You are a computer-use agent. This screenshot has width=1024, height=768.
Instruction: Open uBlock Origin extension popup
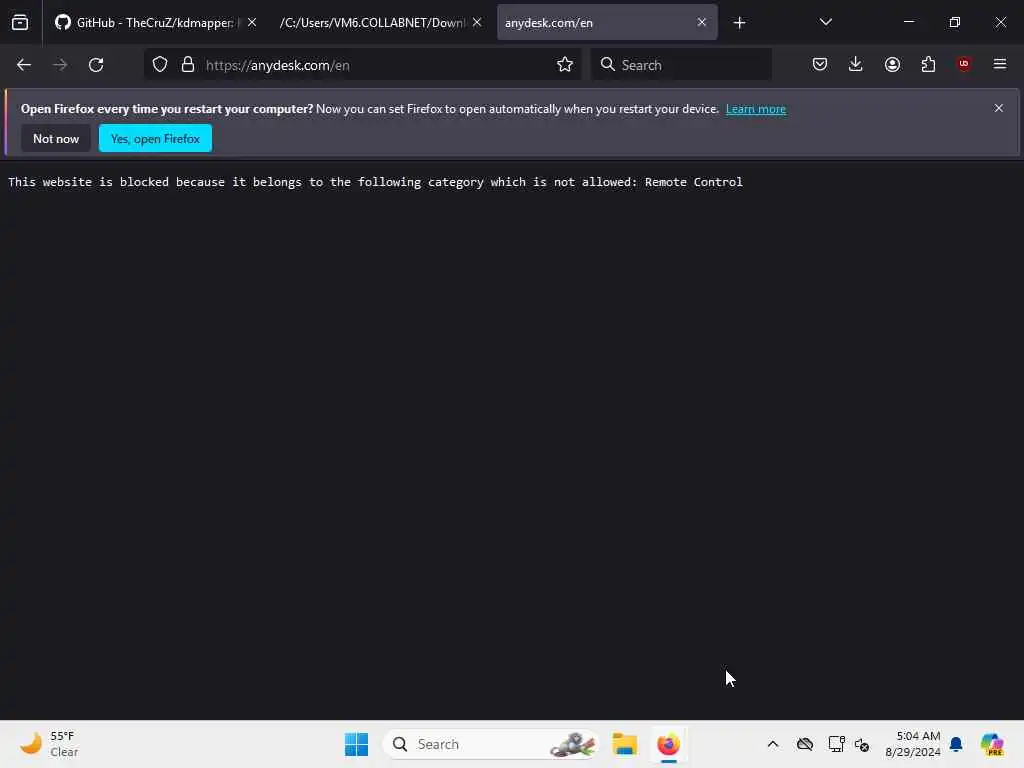(964, 64)
